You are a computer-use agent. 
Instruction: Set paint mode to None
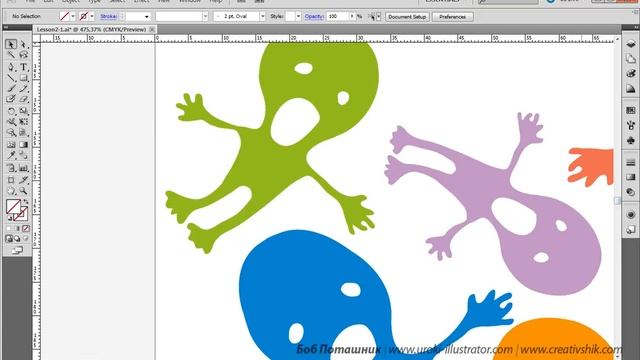click(x=26, y=229)
